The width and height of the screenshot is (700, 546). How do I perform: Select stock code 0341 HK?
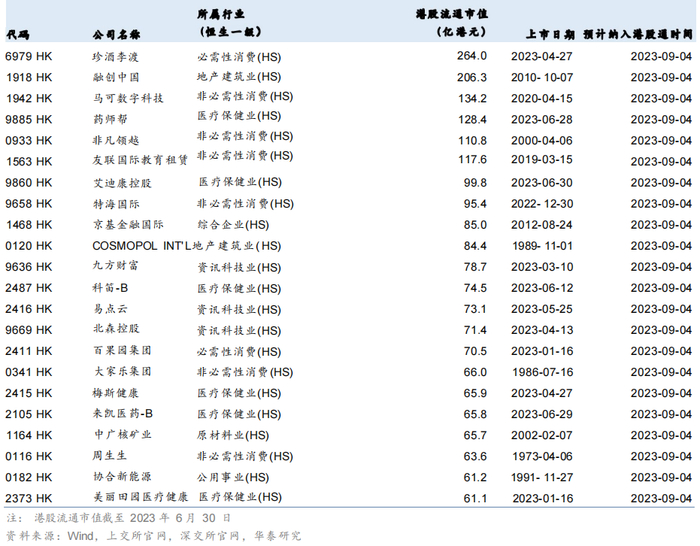29,372
